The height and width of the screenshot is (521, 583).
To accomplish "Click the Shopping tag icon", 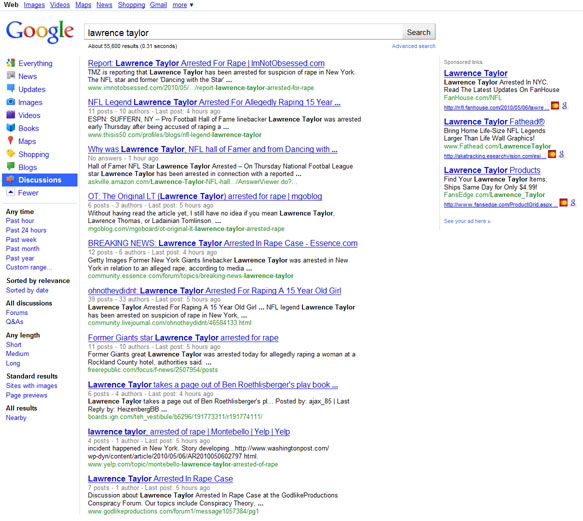I will tap(11, 154).
